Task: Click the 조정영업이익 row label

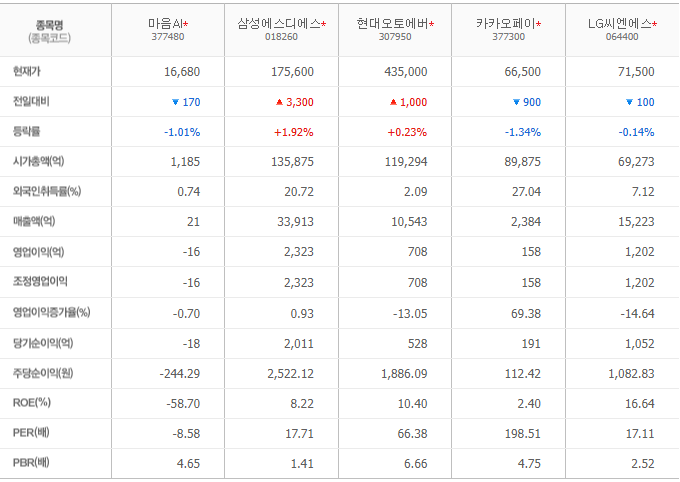Action: [40, 282]
